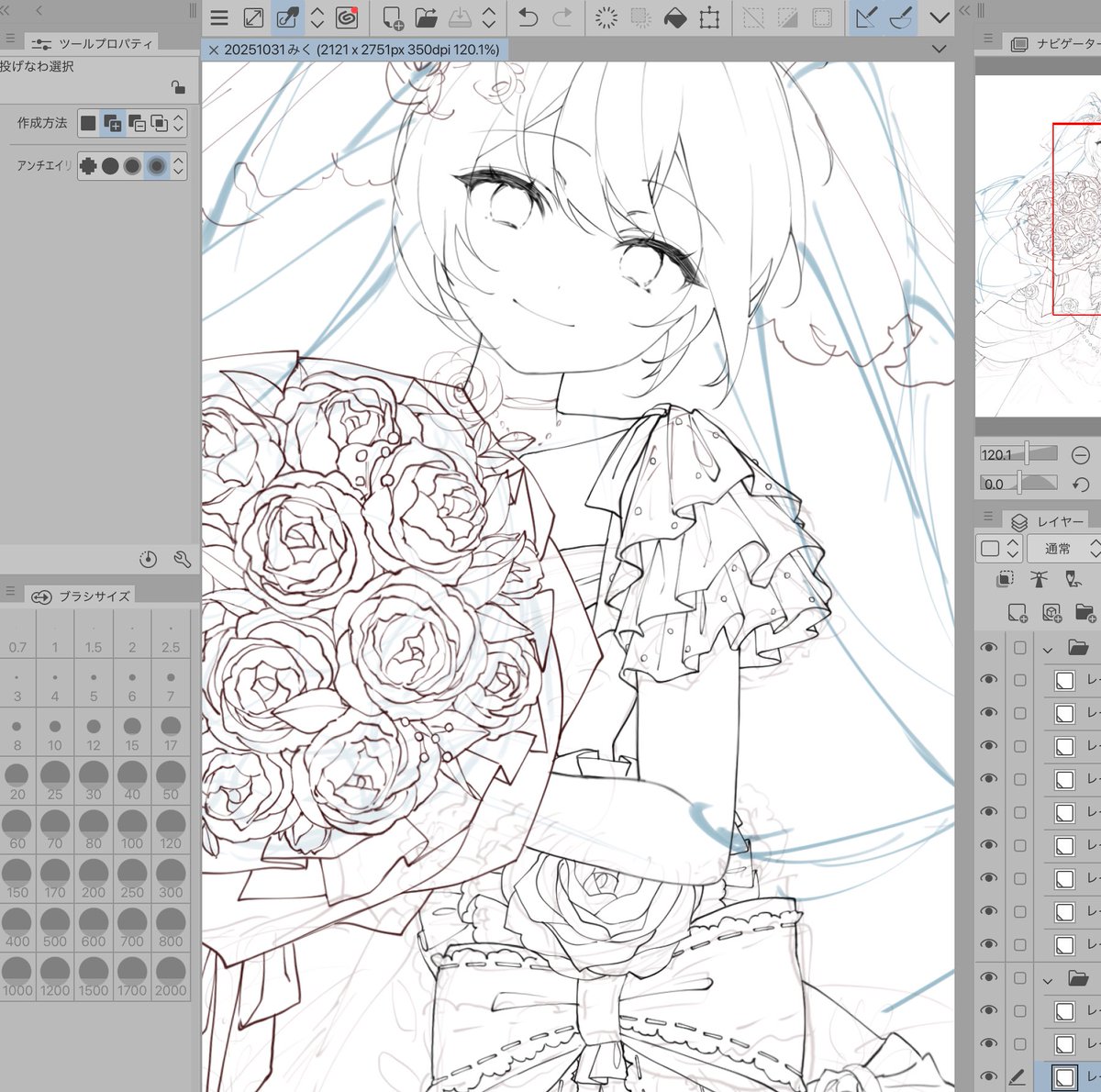The width and height of the screenshot is (1101, 1092).
Task: Set anti-aliasing to none
Action: (x=88, y=166)
